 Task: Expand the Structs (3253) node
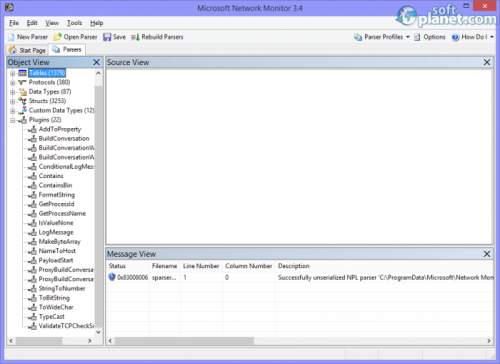[13, 101]
